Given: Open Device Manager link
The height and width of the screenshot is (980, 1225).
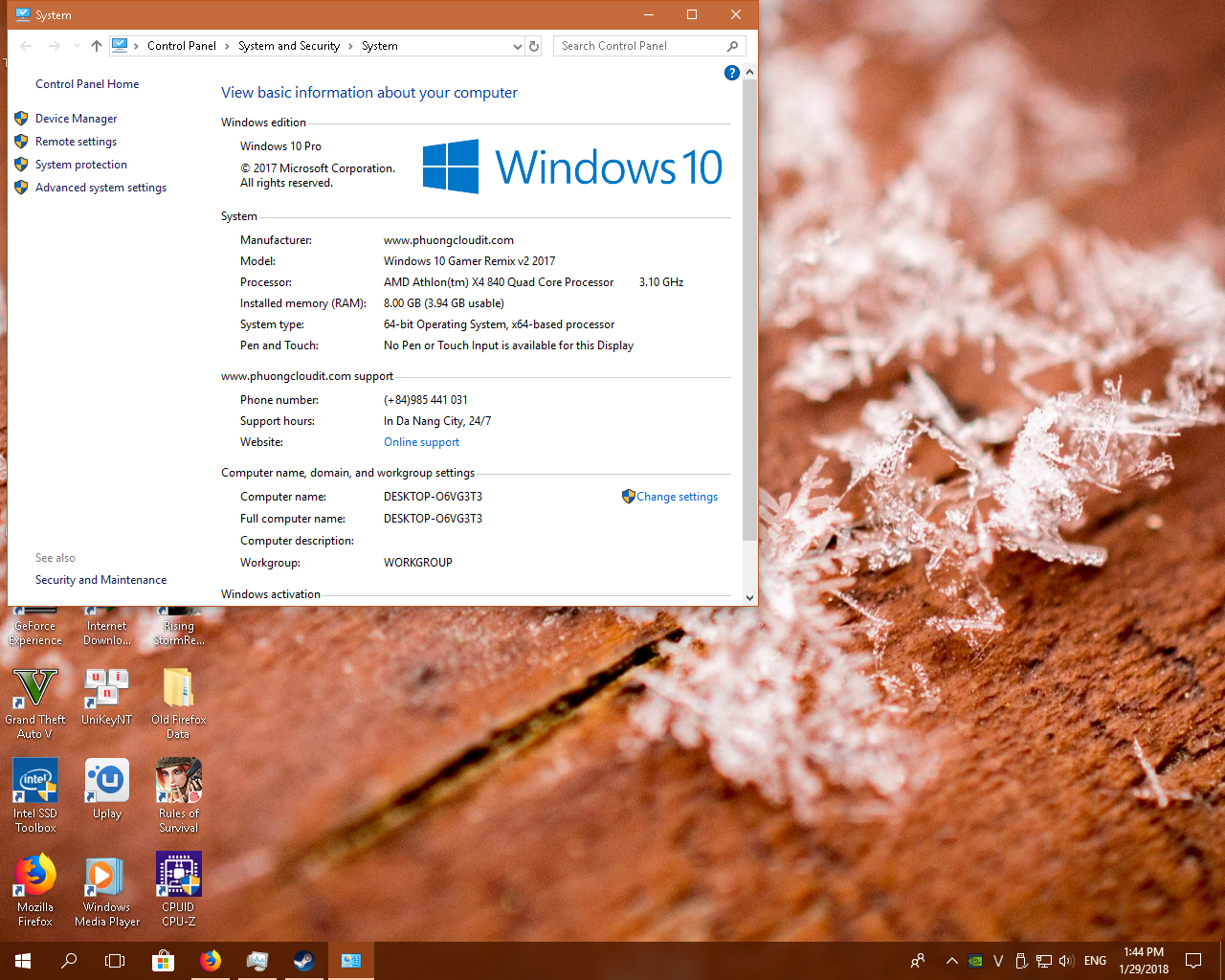Looking at the screenshot, I should pyautogui.click(x=77, y=119).
